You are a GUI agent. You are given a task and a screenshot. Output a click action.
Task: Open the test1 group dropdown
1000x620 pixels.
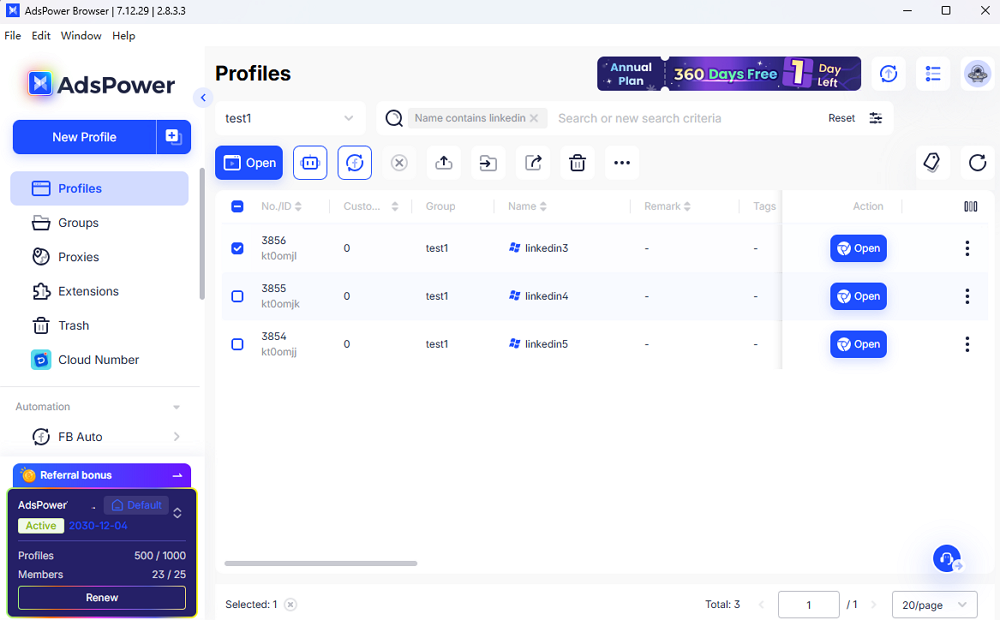click(x=290, y=118)
